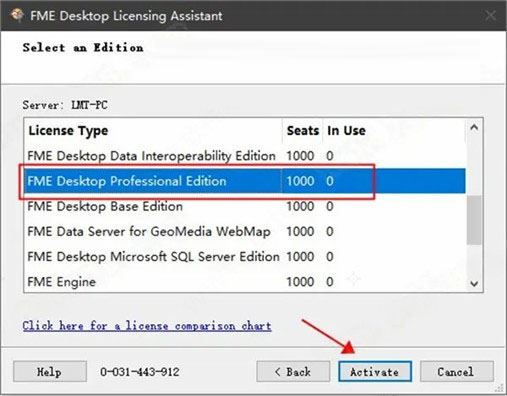Select FME Desktop Microsoft SQL Server Edition
The height and width of the screenshot is (396, 507).
[x=244, y=257]
